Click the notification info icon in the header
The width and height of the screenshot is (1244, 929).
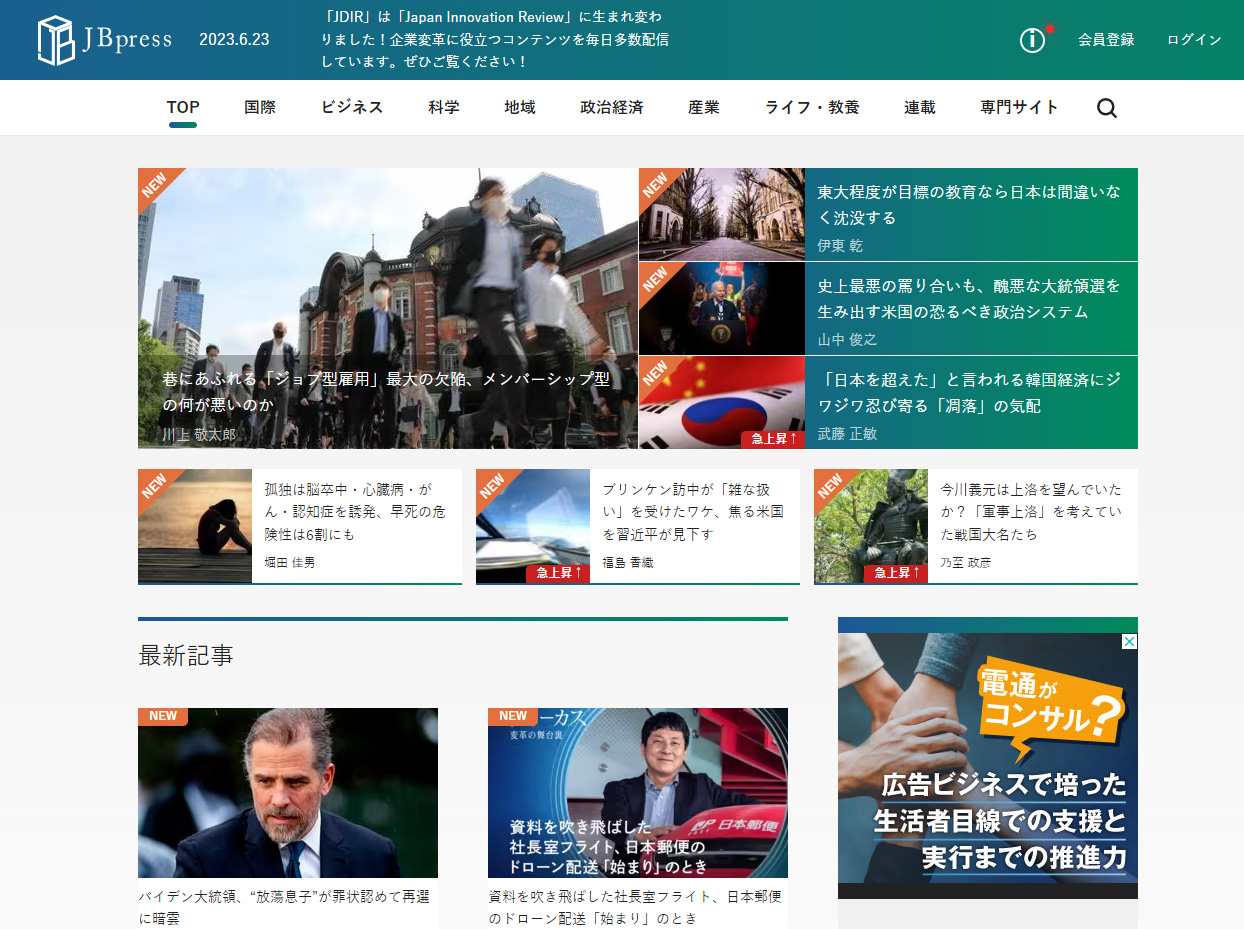pyautogui.click(x=1031, y=40)
